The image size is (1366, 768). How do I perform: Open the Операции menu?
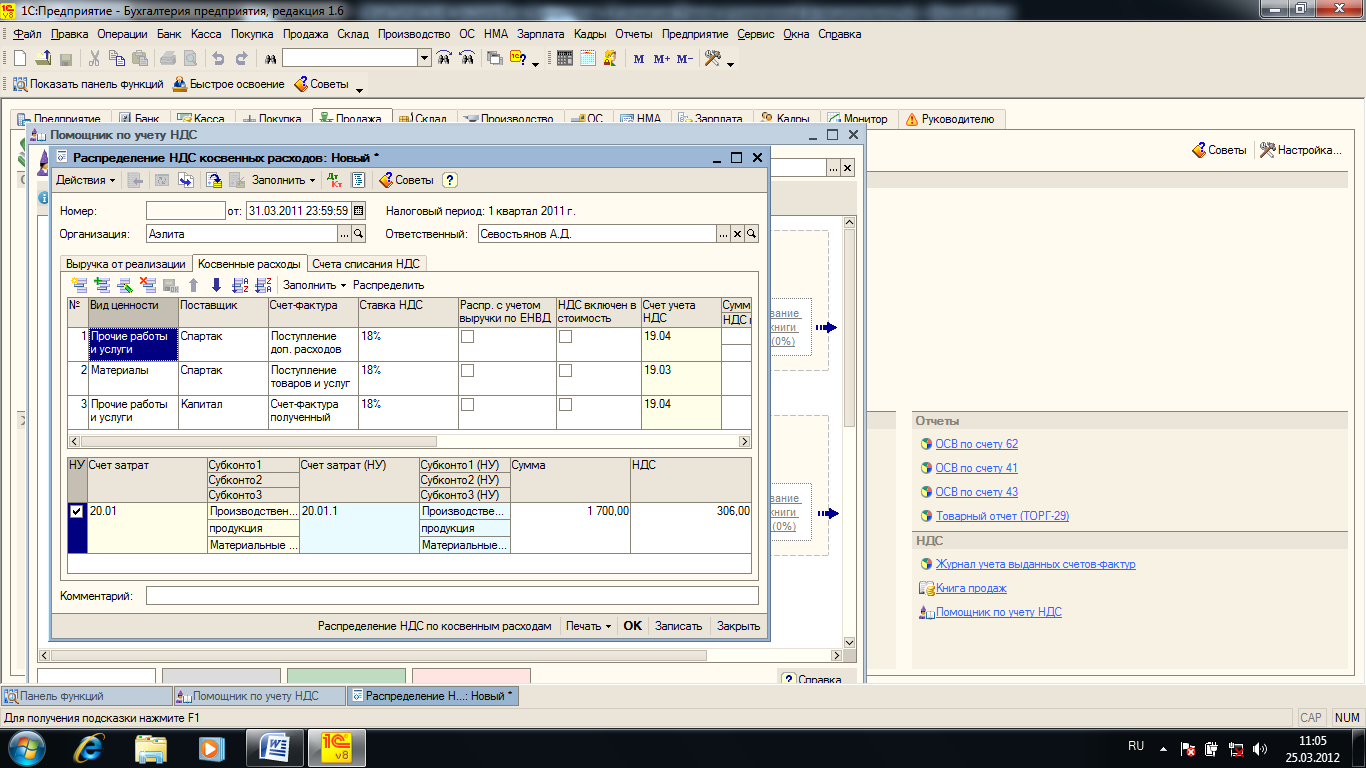tap(122, 34)
